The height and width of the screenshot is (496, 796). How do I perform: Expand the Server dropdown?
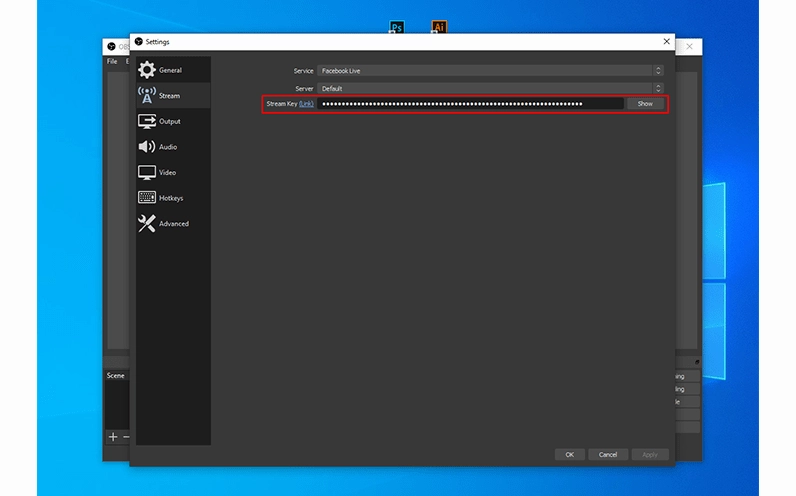(490, 88)
